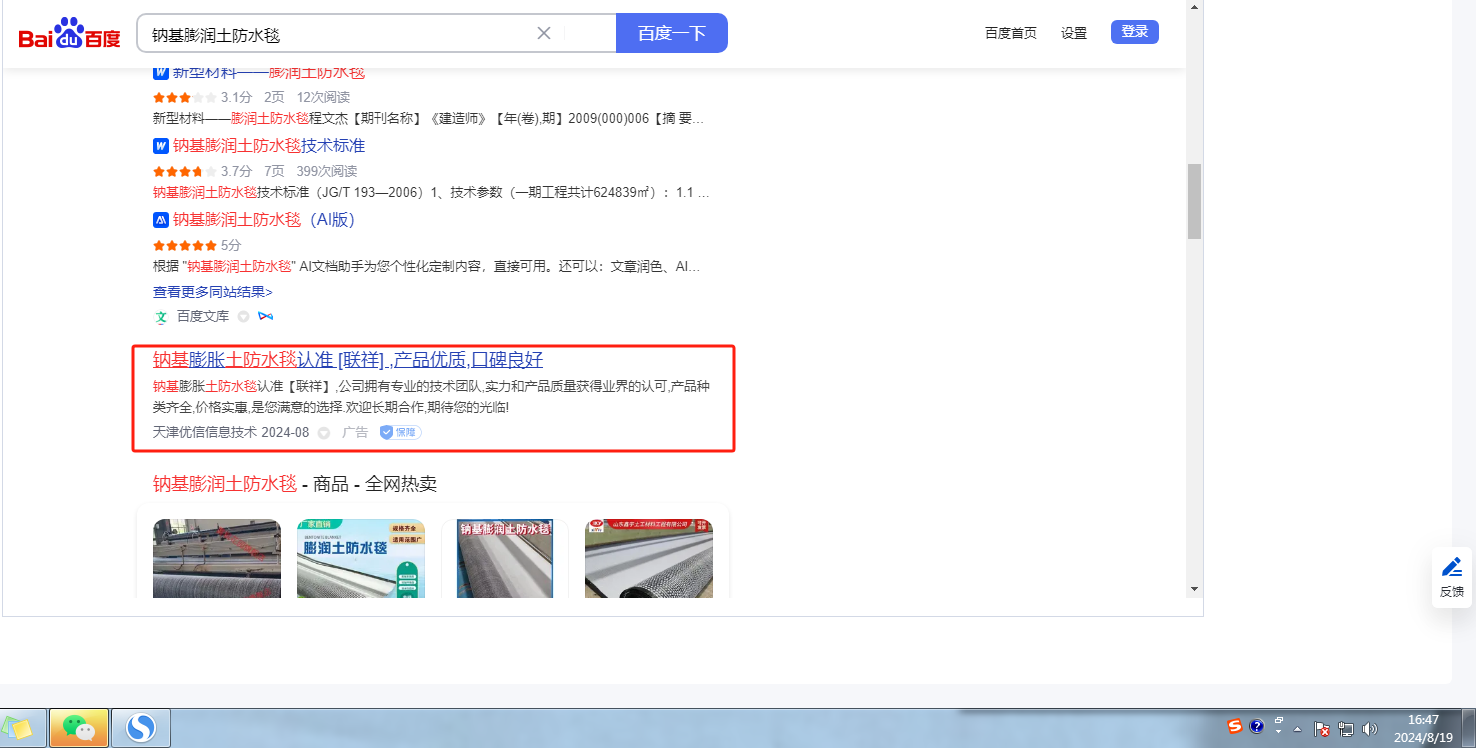The height and width of the screenshot is (748, 1476).
Task: Click the blue help icon in the tray
Action: click(x=1257, y=726)
